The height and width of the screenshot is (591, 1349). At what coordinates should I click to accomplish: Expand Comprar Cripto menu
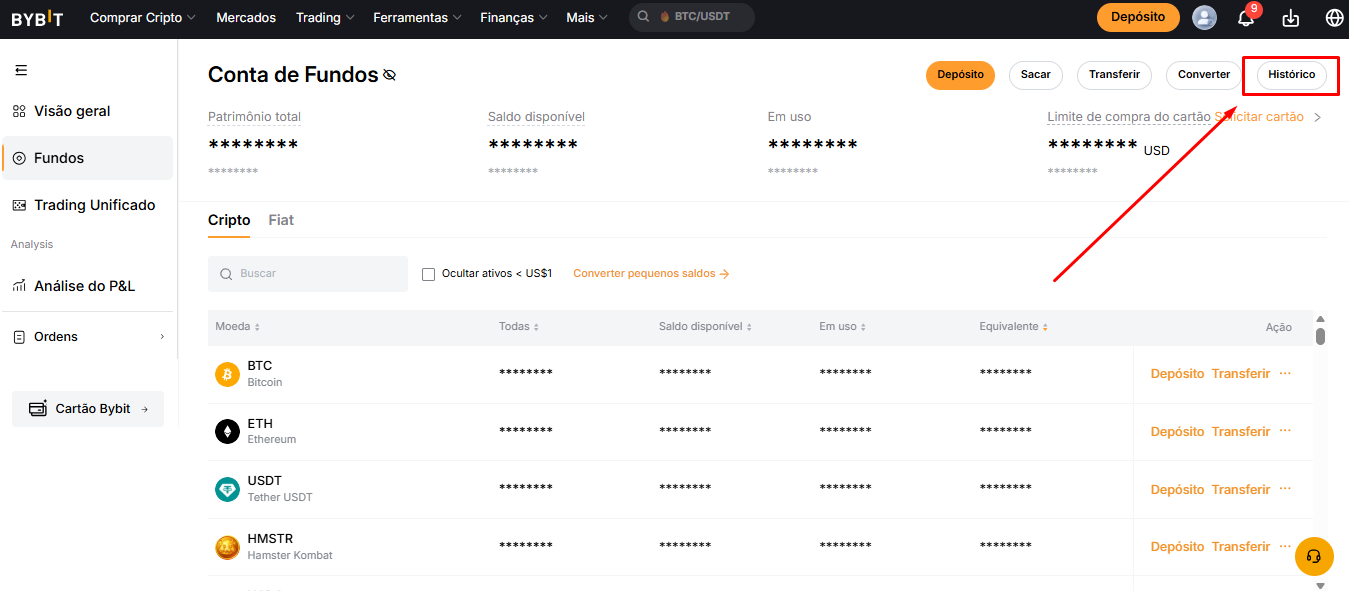tap(143, 17)
